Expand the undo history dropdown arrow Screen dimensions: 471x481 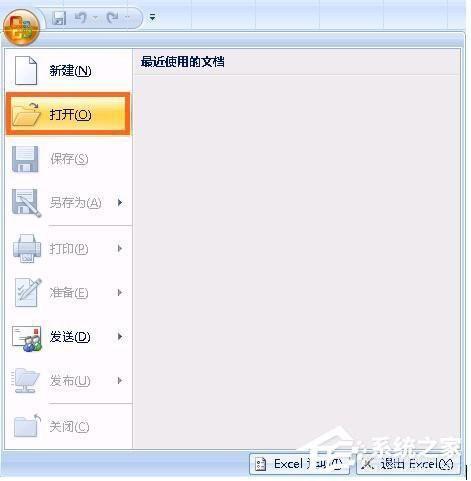(95, 17)
